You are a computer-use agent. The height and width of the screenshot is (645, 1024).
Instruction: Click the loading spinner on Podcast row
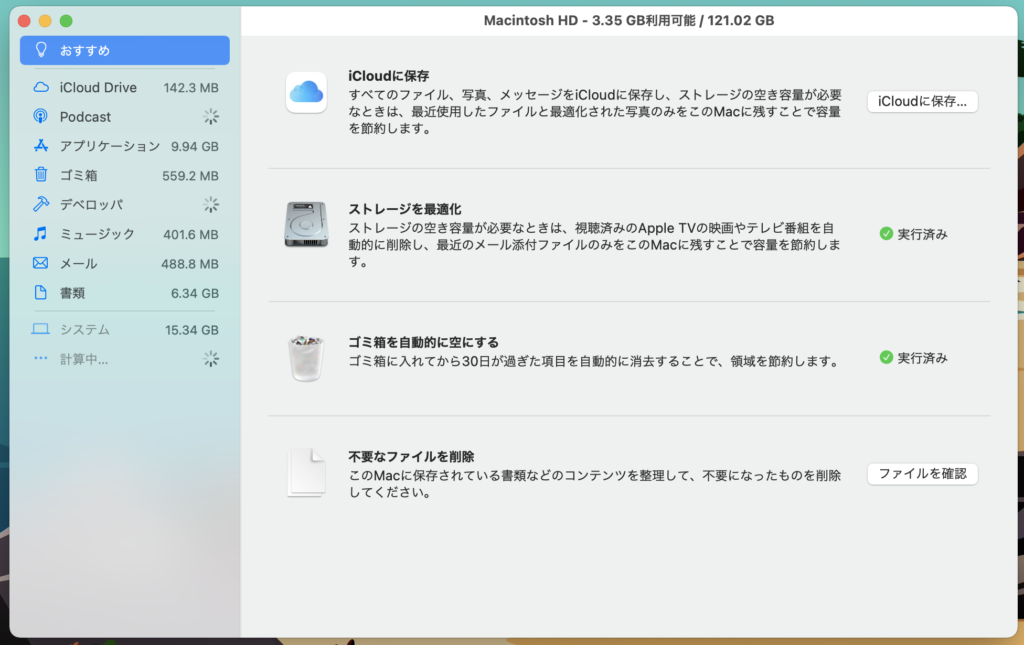click(x=210, y=117)
